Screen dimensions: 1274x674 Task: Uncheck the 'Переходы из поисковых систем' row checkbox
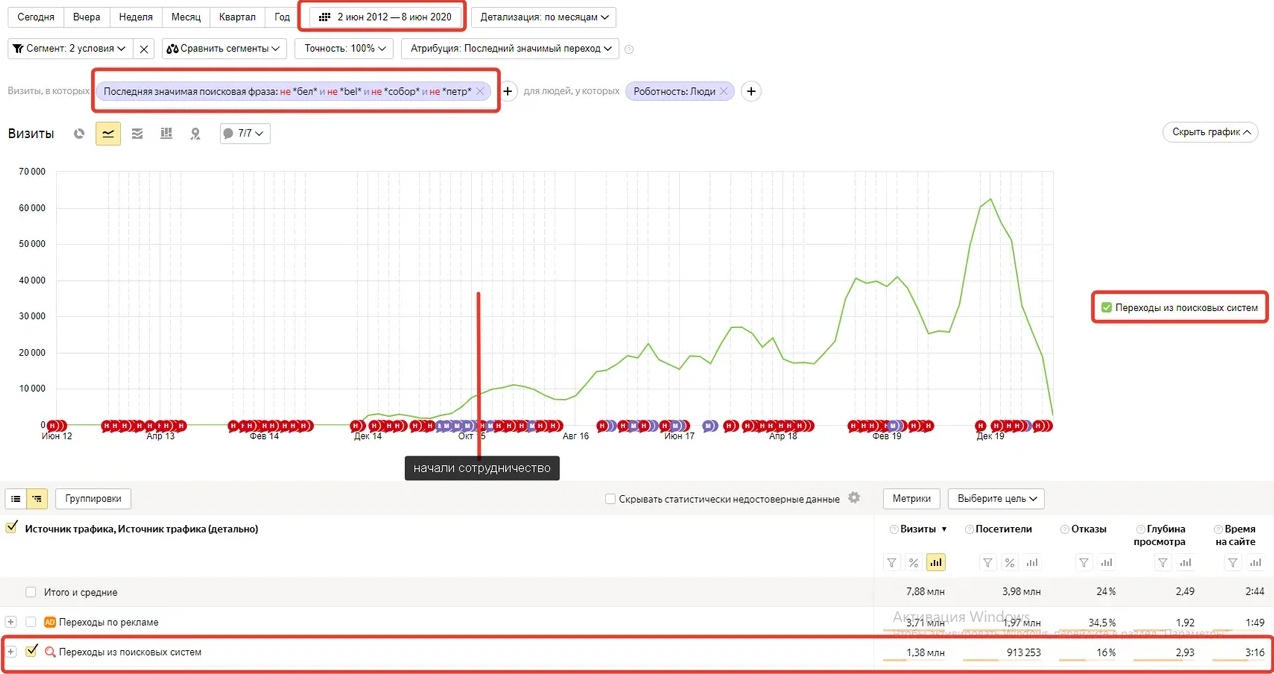pyautogui.click(x=31, y=651)
